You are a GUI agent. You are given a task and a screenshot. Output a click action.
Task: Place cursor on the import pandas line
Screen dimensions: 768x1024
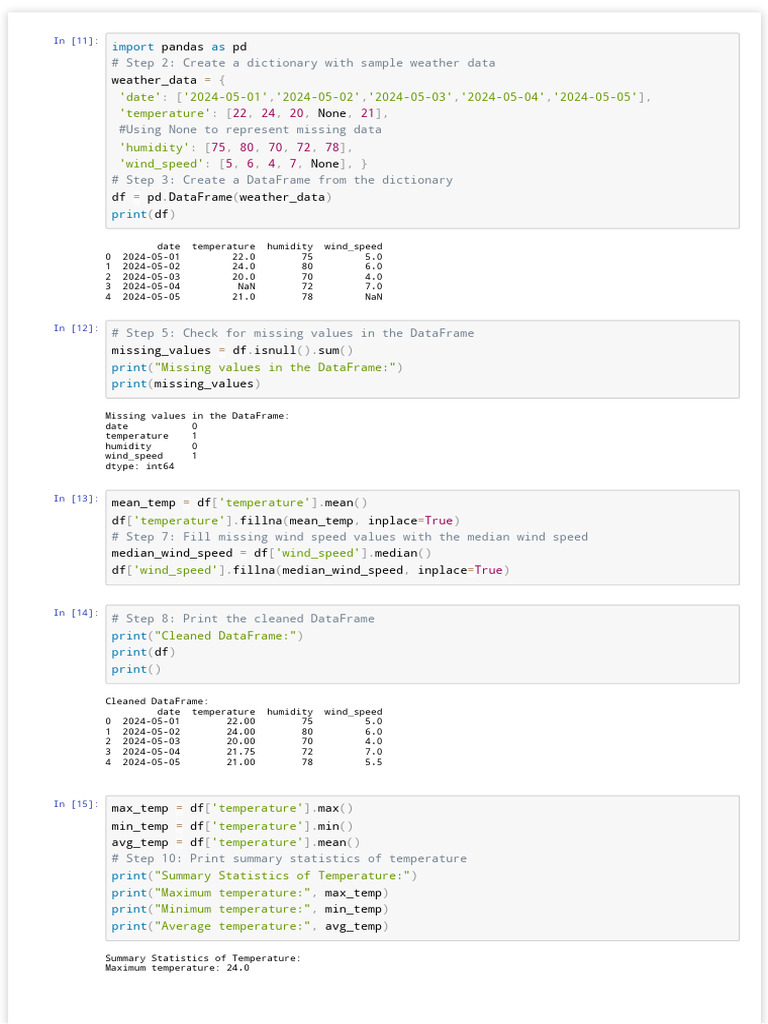[179, 47]
